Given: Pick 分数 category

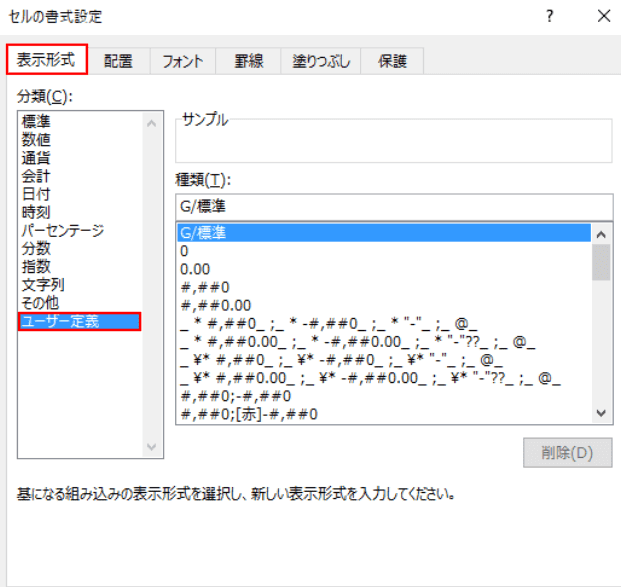Looking at the screenshot, I should point(80,249).
